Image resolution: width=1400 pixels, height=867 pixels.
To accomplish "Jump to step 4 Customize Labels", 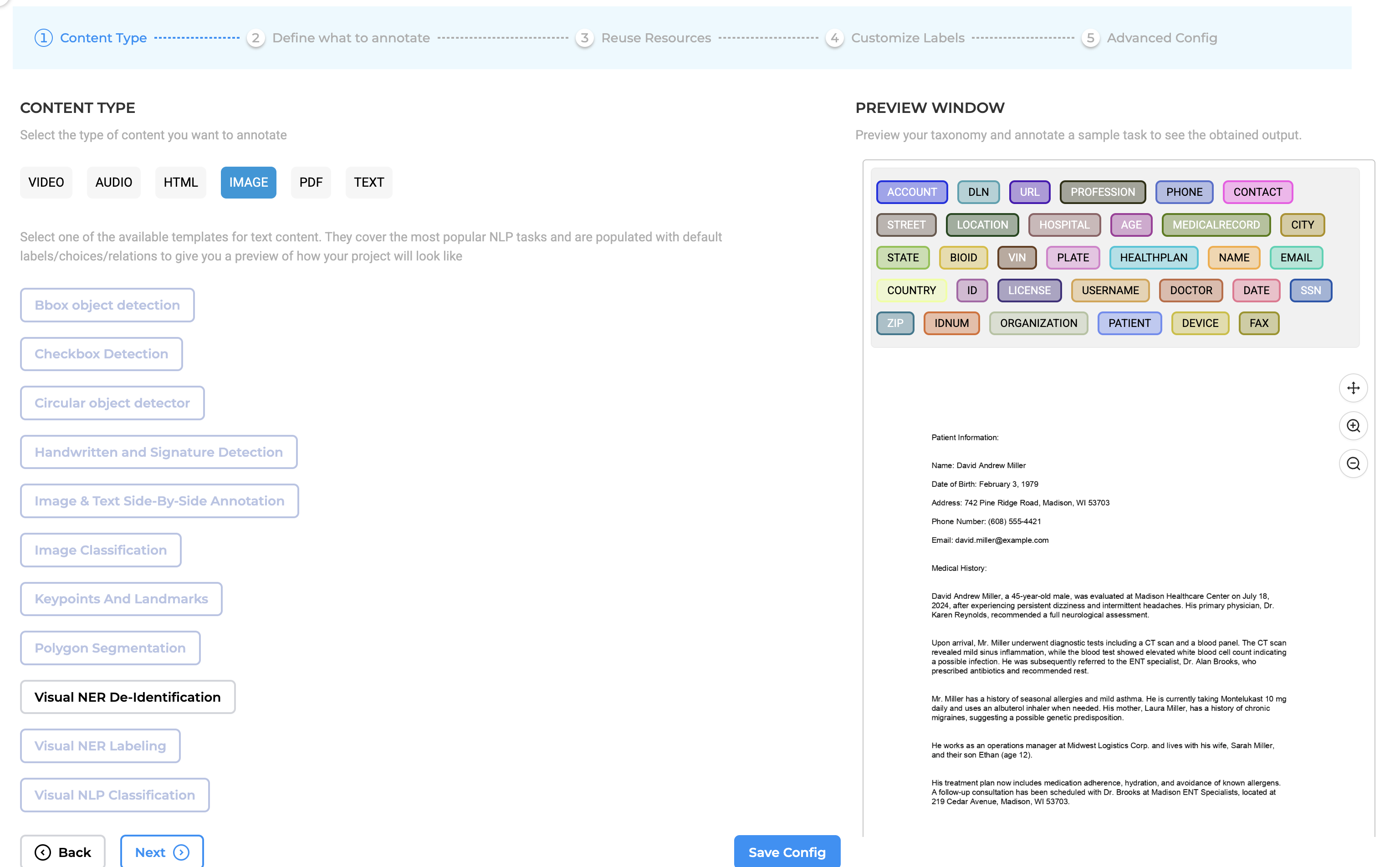I will click(907, 38).
